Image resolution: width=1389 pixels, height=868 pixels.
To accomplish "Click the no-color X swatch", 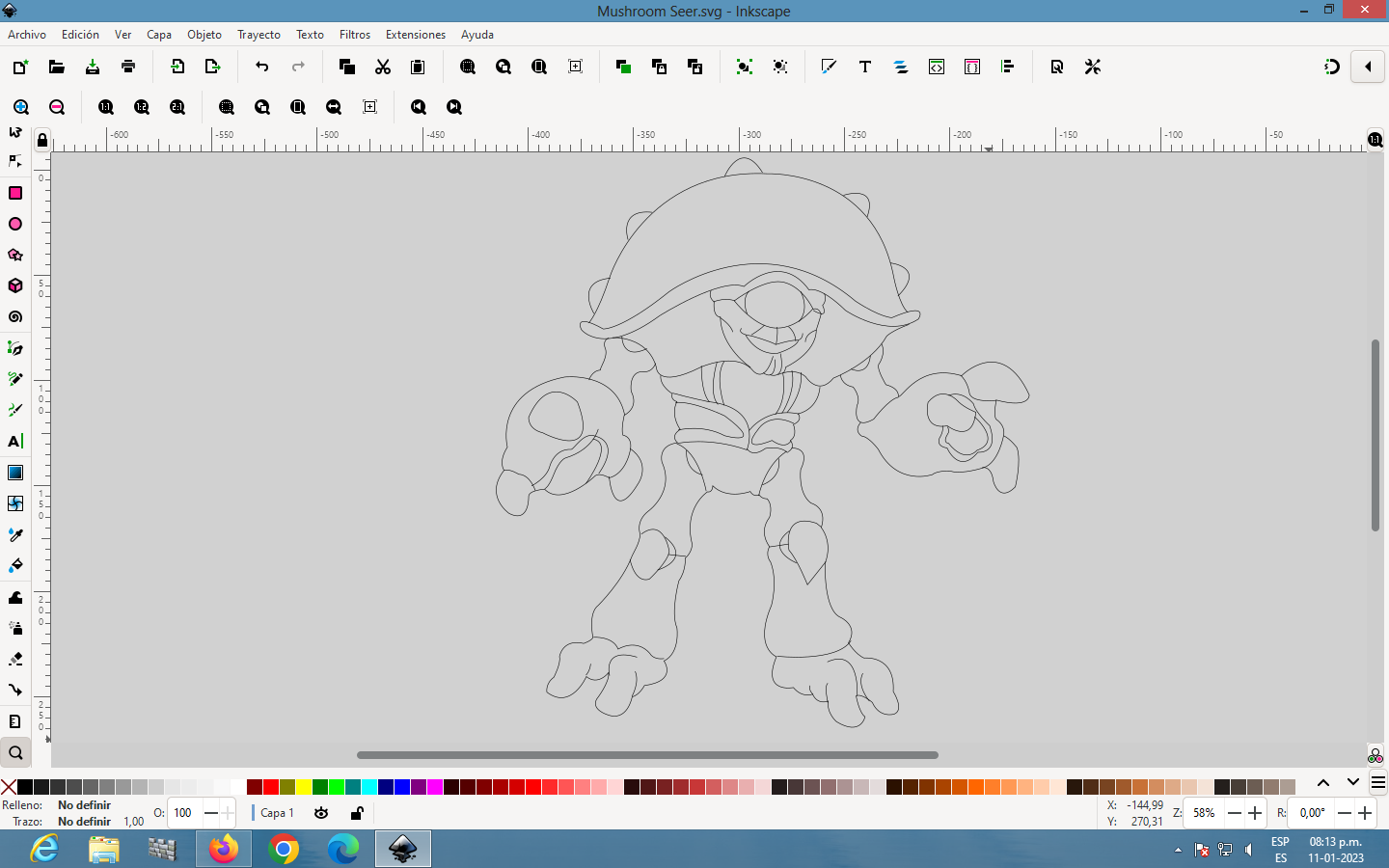I will point(9,787).
